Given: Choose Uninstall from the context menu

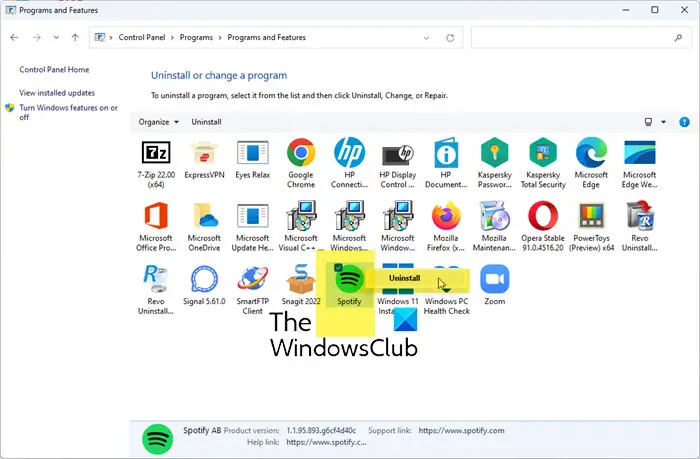Looking at the screenshot, I should tap(404, 278).
